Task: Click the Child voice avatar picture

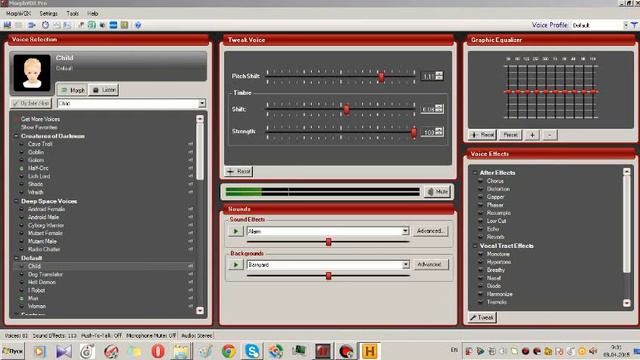Action: (x=32, y=73)
